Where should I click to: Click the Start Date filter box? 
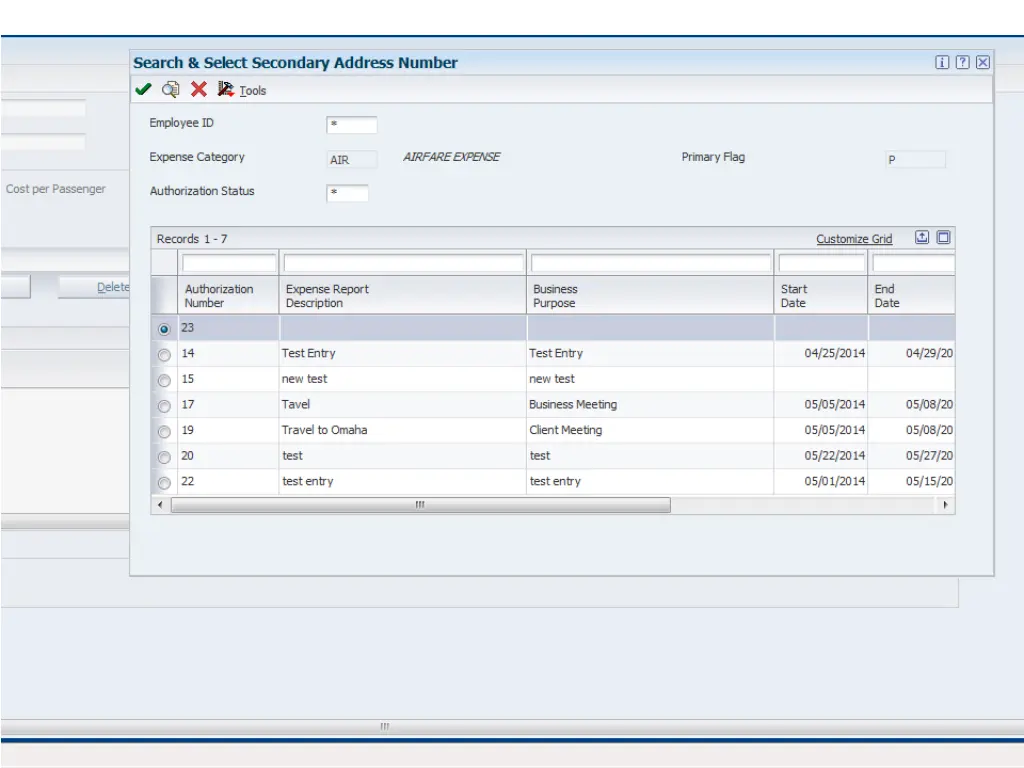tap(821, 263)
